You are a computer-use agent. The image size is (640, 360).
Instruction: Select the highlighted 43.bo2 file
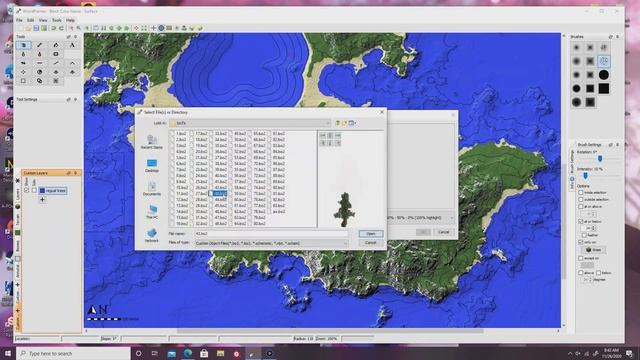click(x=219, y=193)
